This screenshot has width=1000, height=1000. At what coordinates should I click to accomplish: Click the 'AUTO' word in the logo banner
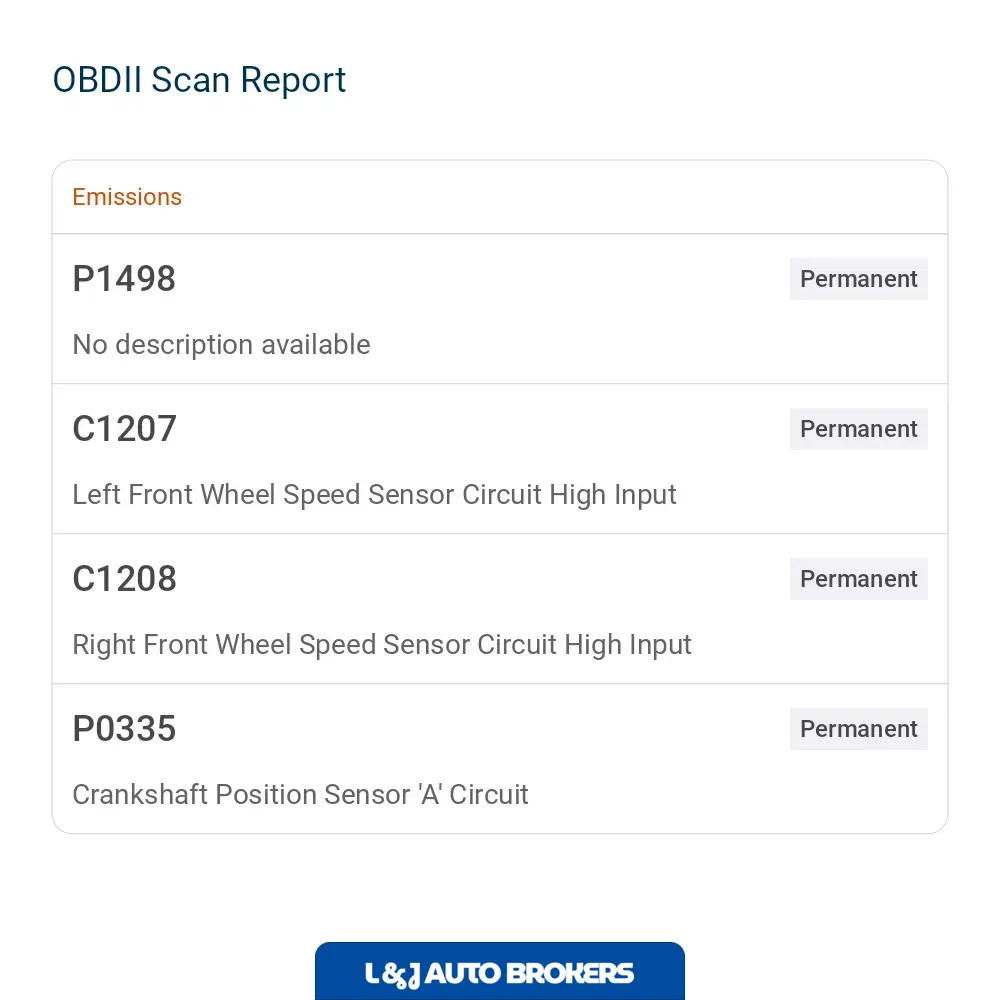click(462, 974)
